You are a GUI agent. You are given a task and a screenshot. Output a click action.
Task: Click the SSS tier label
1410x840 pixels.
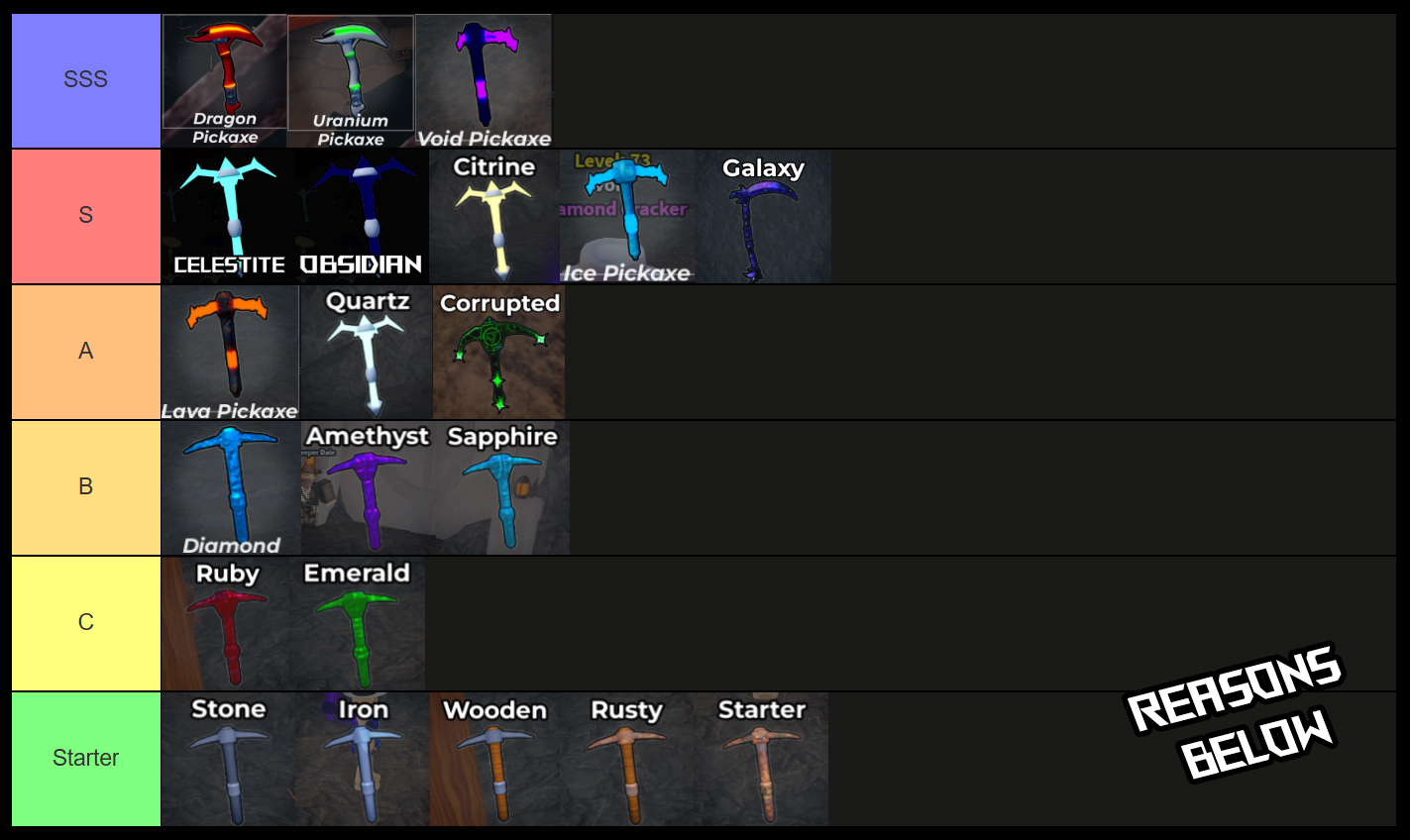click(86, 80)
